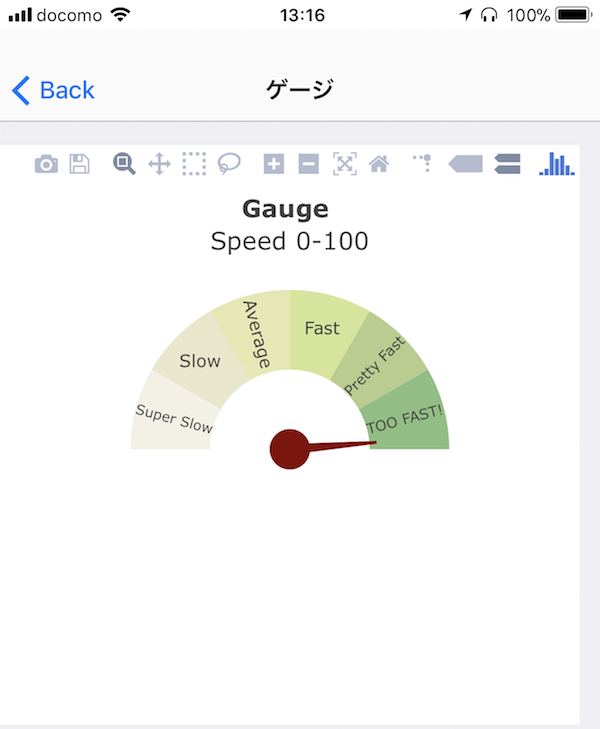
Task: Click the dark red needle hub
Action: tap(290, 449)
